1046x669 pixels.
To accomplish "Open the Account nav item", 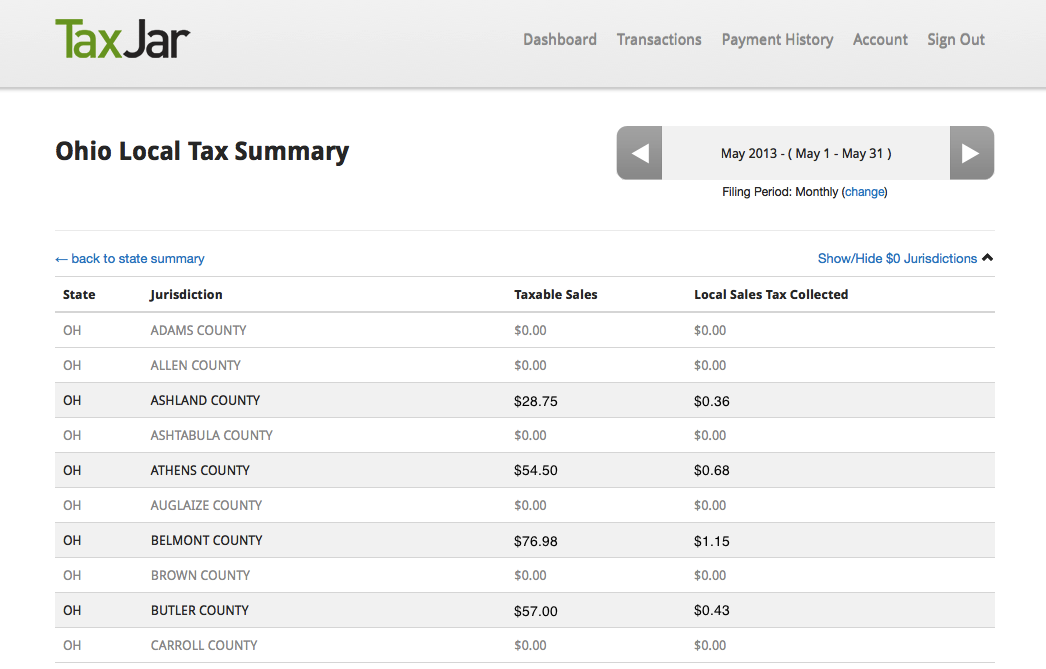I will coord(880,39).
